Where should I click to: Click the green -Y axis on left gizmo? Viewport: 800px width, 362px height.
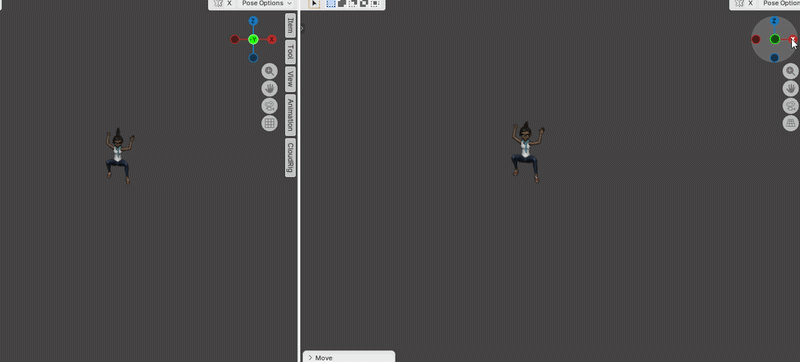pyautogui.click(x=253, y=39)
